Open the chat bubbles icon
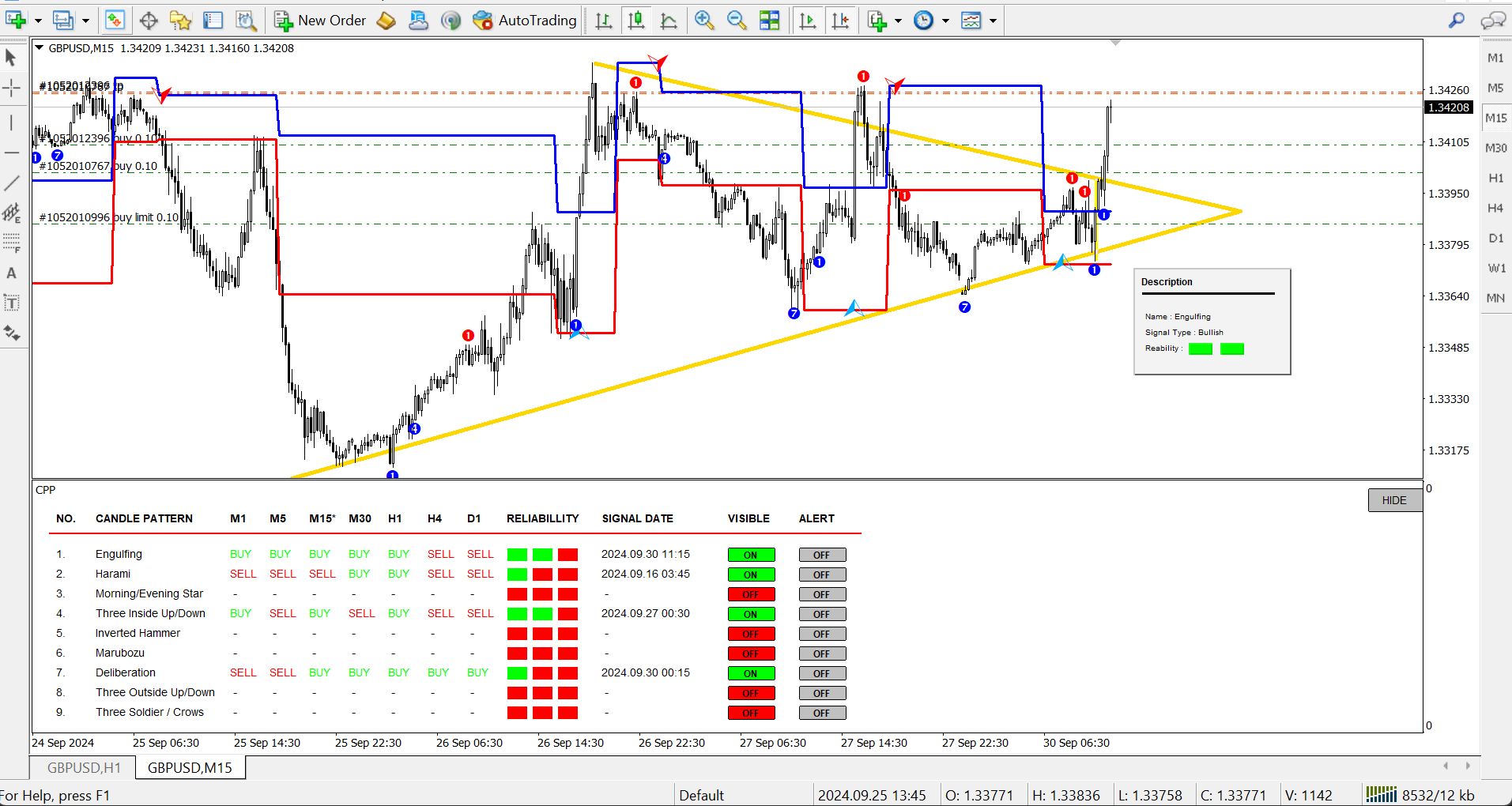 point(1493,20)
